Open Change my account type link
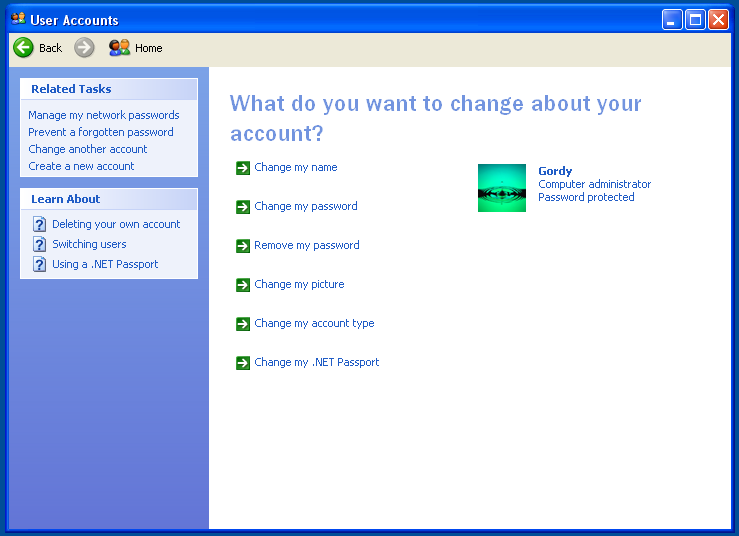This screenshot has width=739, height=536. coord(314,323)
